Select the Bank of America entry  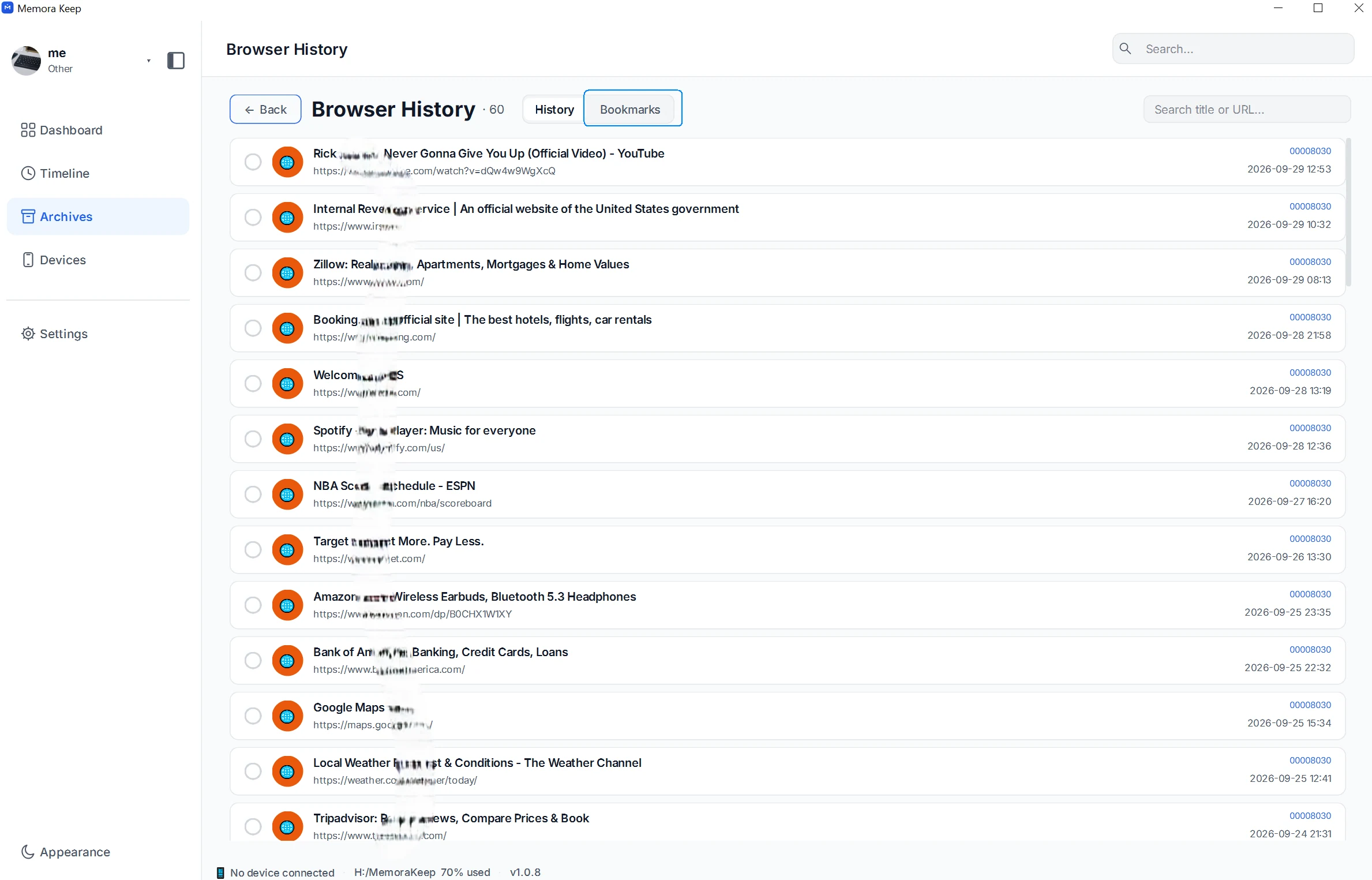[253, 661]
